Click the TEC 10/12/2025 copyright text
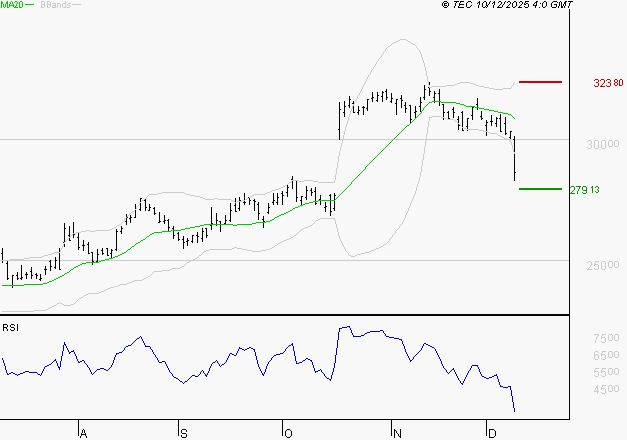 pyautogui.click(x=507, y=5)
